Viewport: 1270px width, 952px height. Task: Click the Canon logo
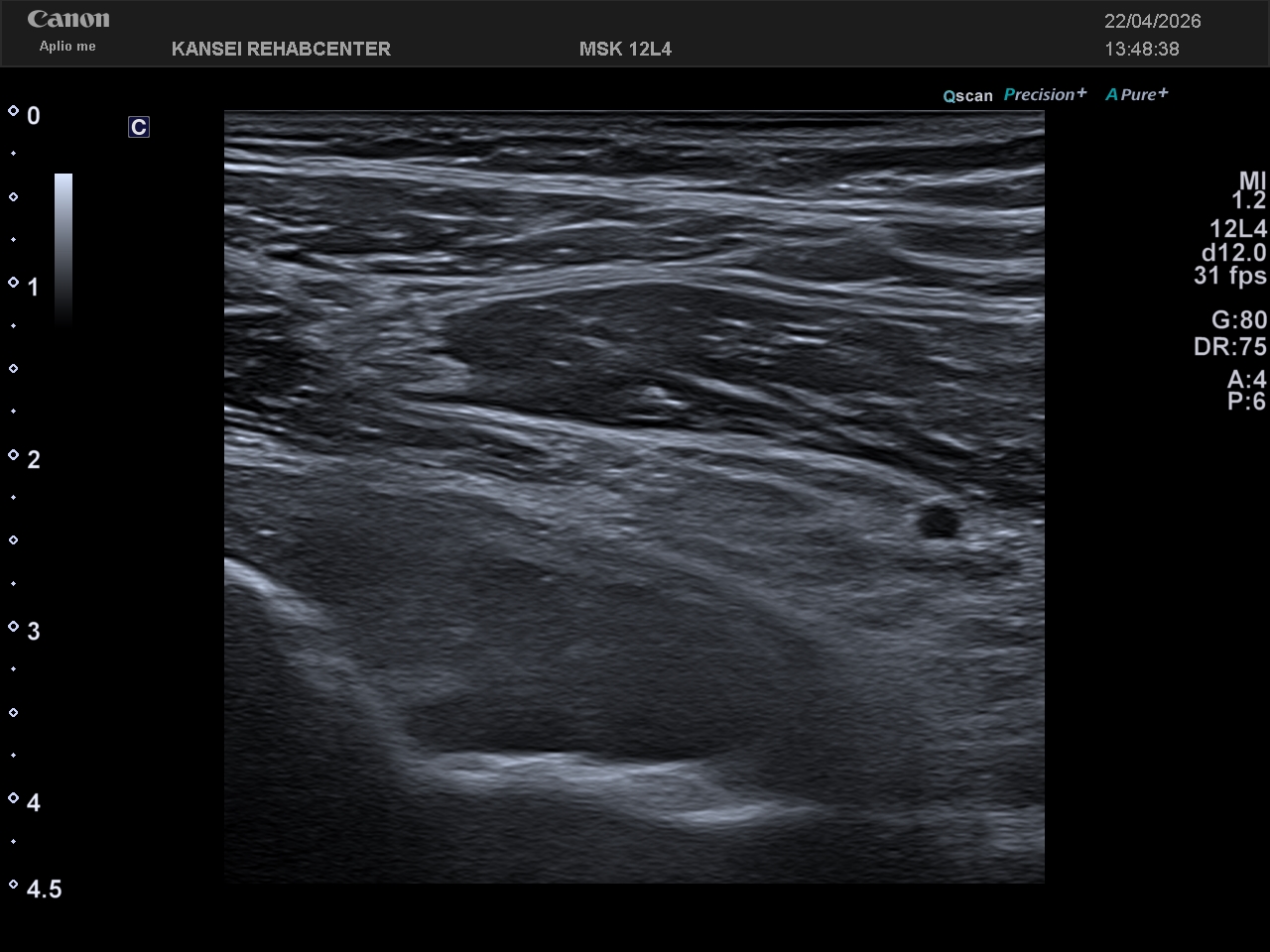click(68, 20)
